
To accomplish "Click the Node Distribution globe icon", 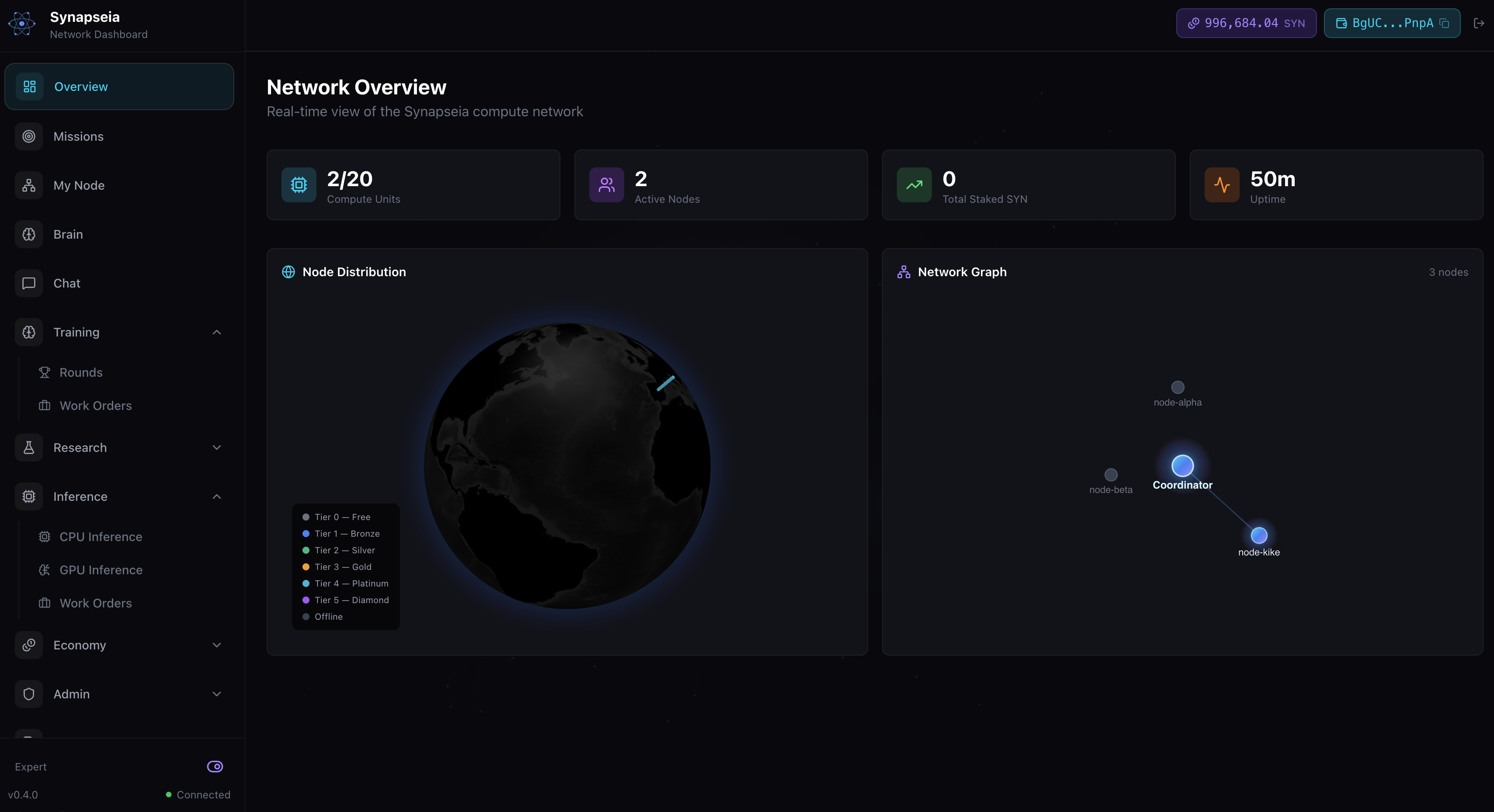I will click(x=288, y=272).
